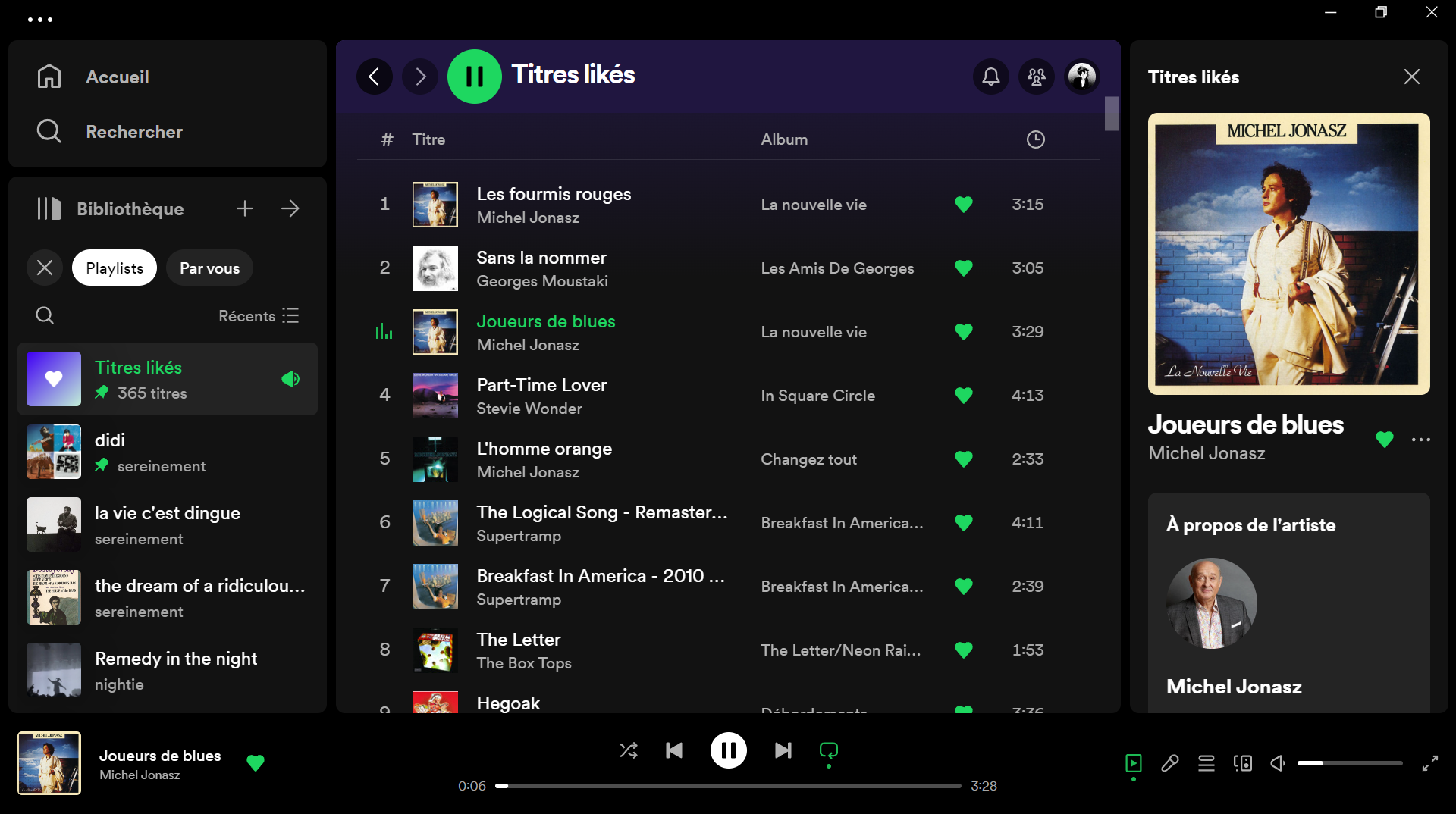
Task: Select the Playlists filter chip
Action: [115, 268]
